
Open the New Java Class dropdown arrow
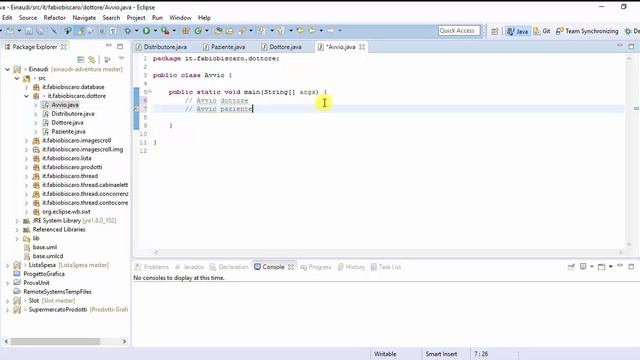click(207, 31)
